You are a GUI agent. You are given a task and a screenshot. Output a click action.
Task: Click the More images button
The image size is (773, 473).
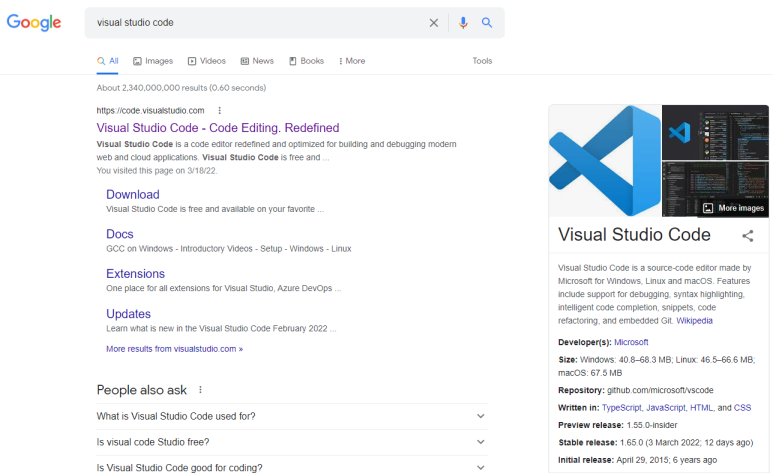point(734,208)
